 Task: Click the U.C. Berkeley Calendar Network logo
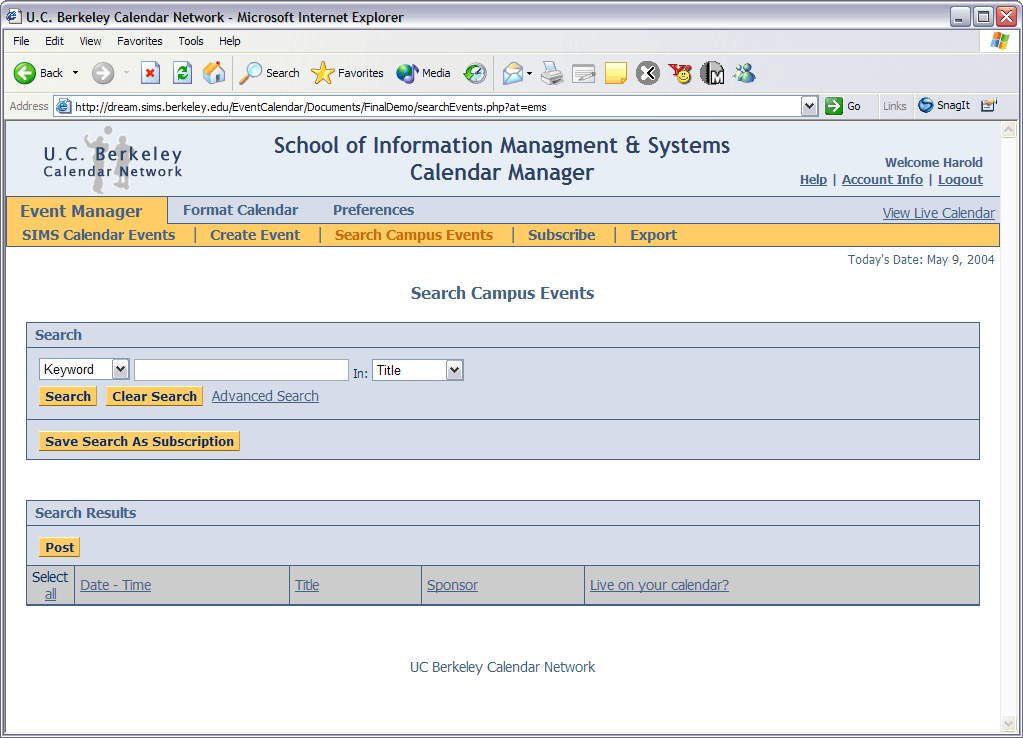click(112, 161)
